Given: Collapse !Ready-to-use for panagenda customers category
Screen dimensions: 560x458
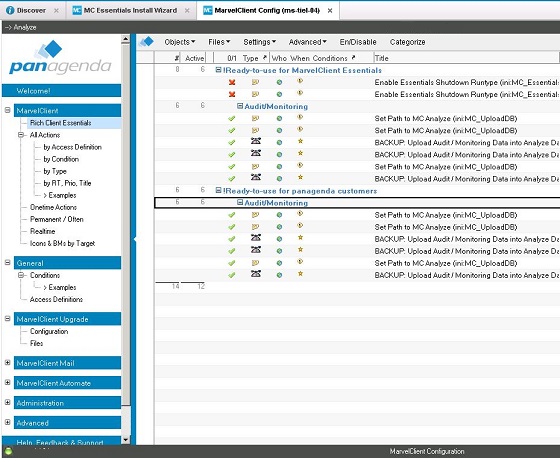Looking at the screenshot, I should [218, 190].
